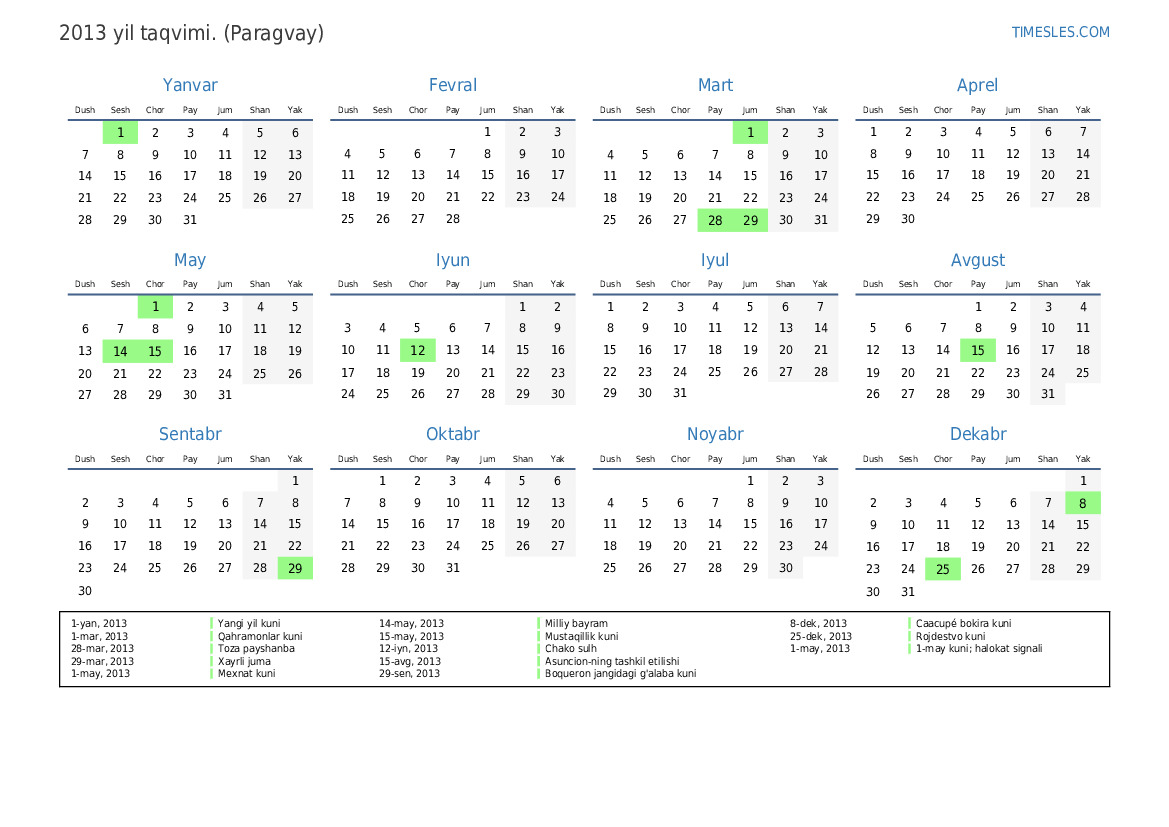Select the Avgust month title
Image resolution: width=1169 pixels, height=827 pixels.
coord(977,260)
